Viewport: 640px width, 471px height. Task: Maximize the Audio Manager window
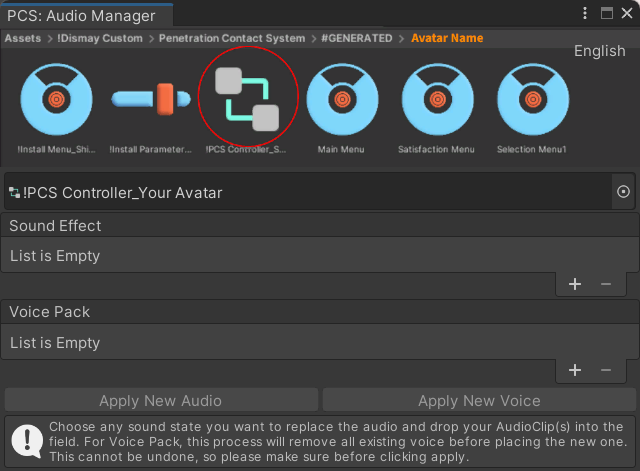tap(607, 13)
